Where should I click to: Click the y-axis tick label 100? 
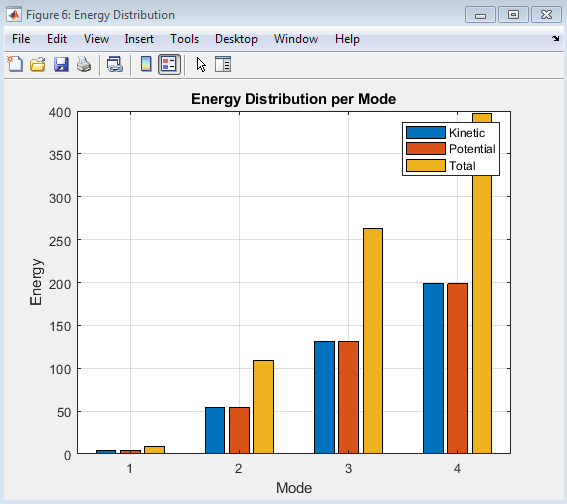pyautogui.click(x=60, y=370)
